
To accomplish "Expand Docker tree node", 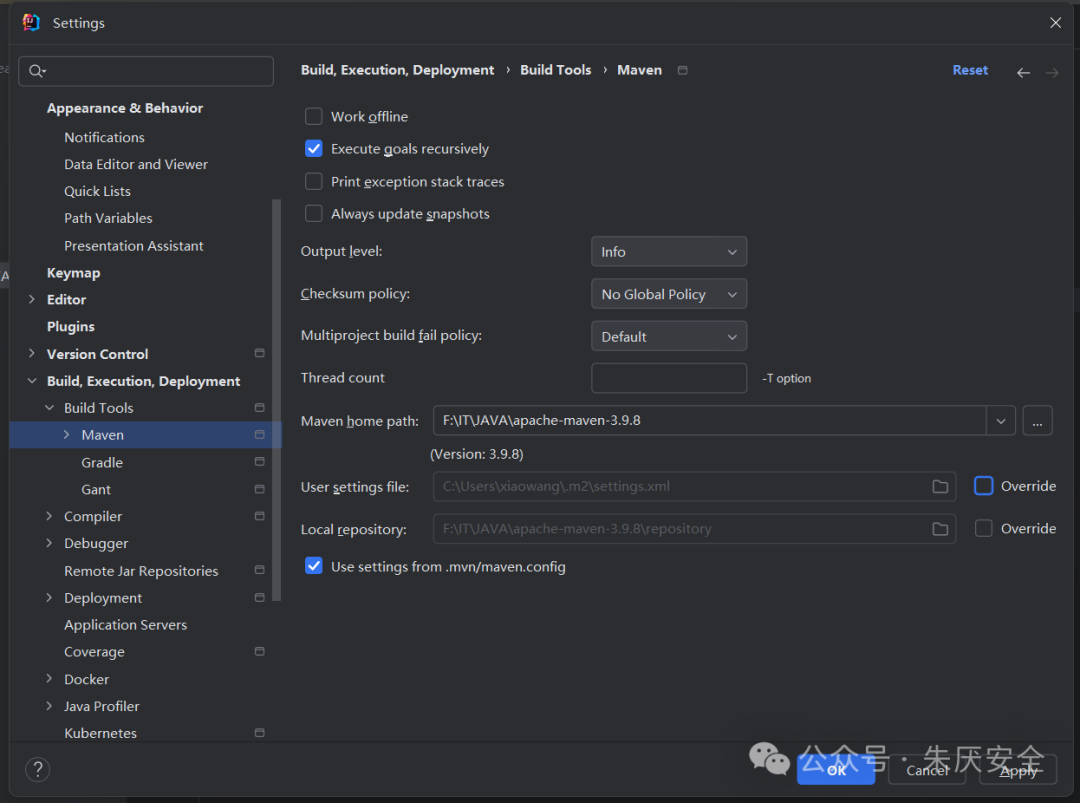I will click(49, 678).
